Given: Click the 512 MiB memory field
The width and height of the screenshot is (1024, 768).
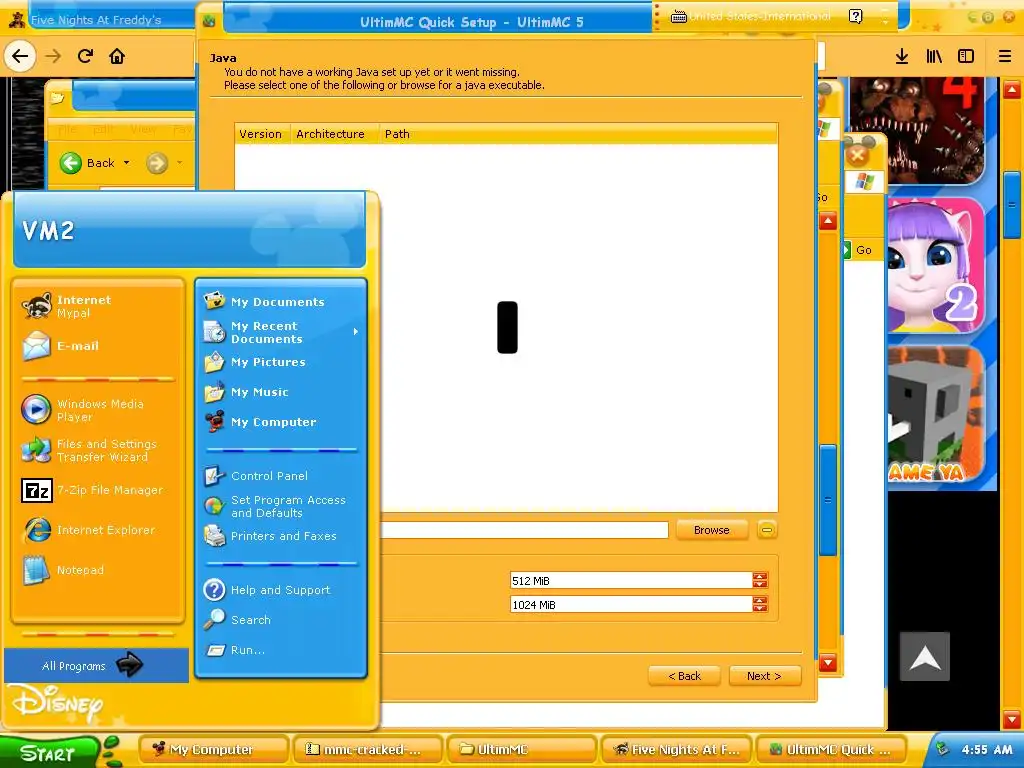Looking at the screenshot, I should pos(631,581).
